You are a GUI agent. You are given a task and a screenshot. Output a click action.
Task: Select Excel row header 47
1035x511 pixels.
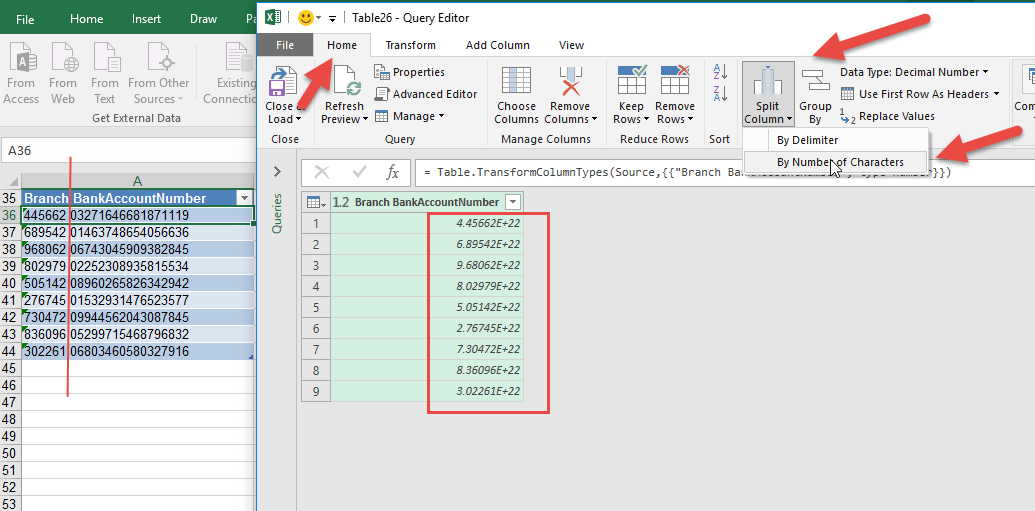(x=11, y=402)
